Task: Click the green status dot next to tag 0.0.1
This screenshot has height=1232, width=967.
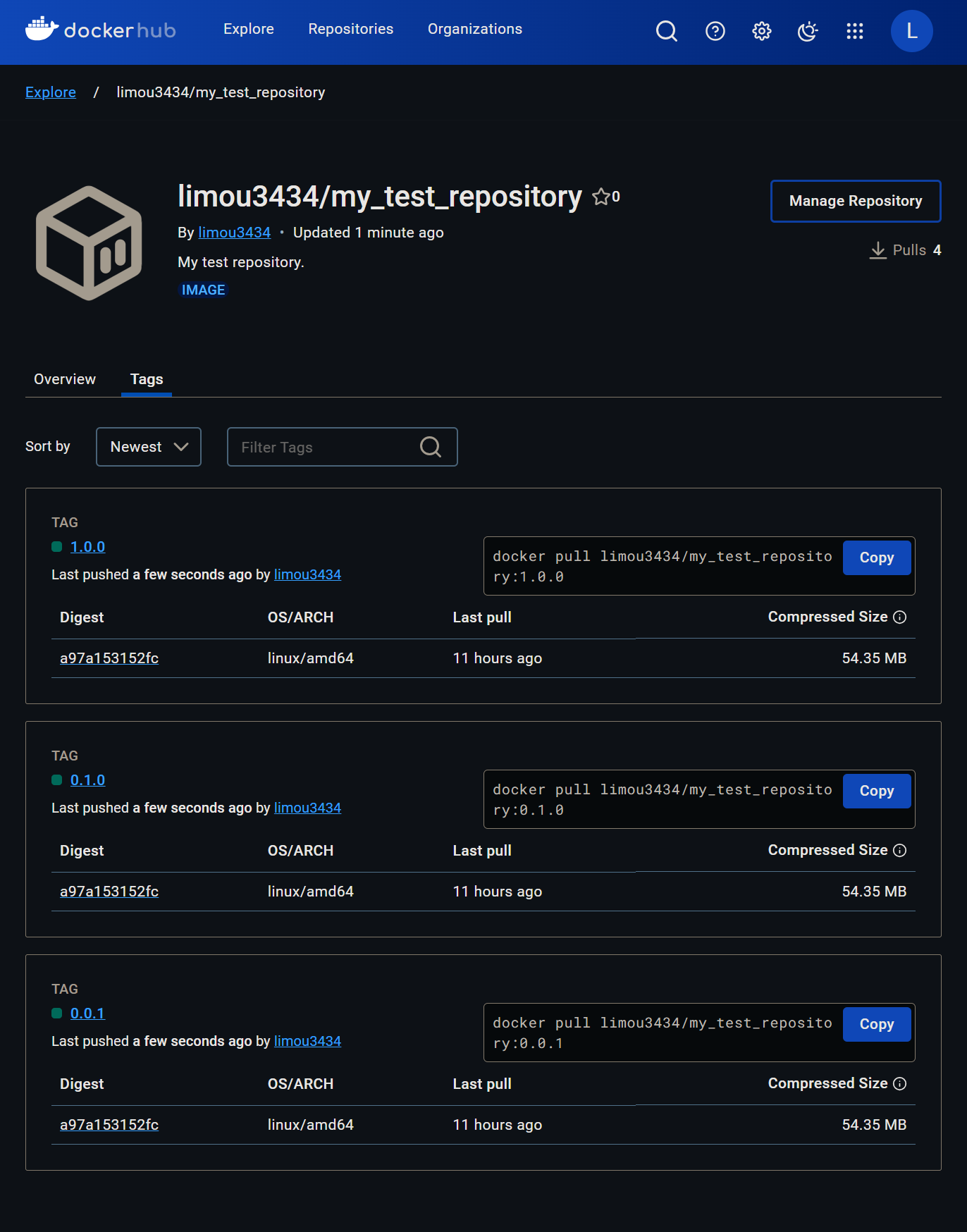Action: coord(57,1014)
